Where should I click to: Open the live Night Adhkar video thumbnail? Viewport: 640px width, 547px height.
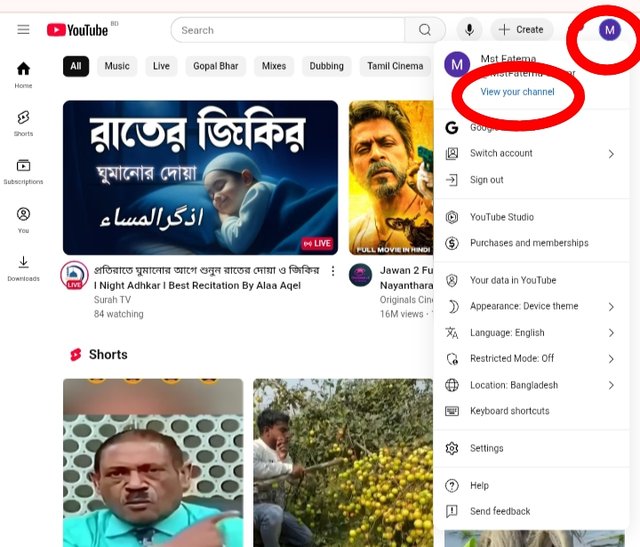coord(200,178)
